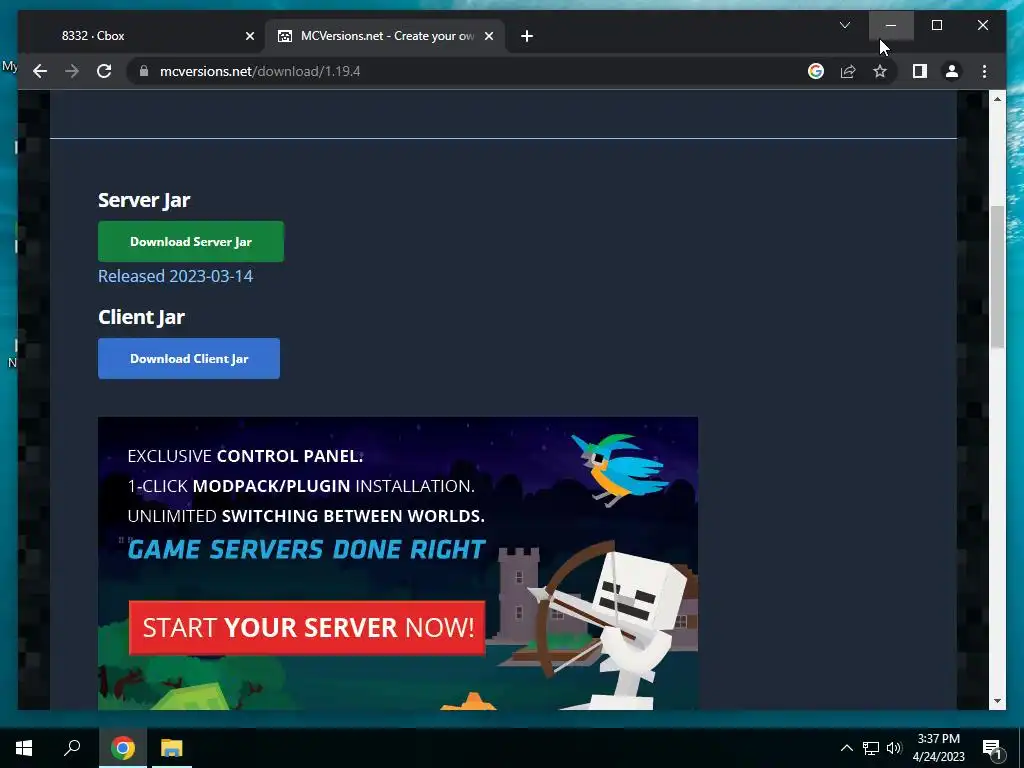Show hidden system tray icons
The image size is (1024, 768).
tap(846, 748)
